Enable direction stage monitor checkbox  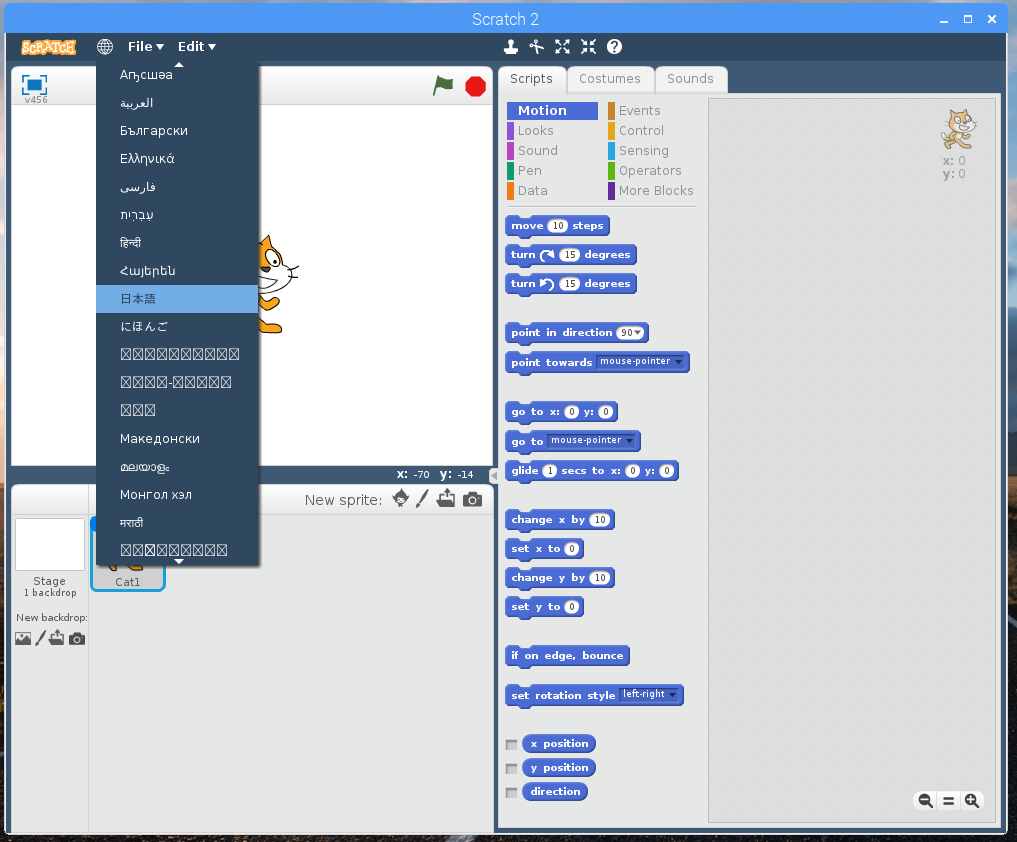(512, 793)
